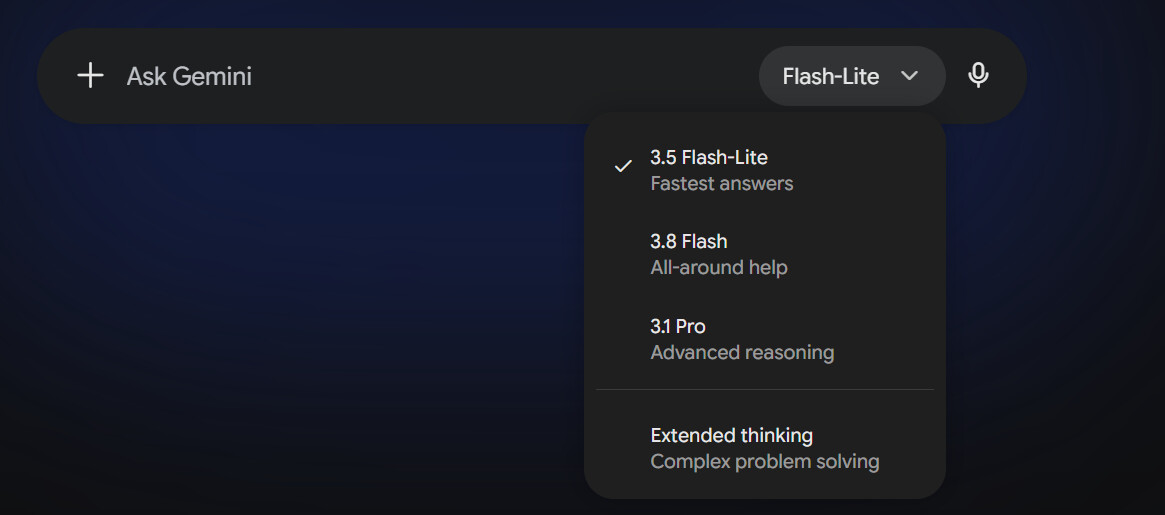Pick the Fastest answers option
Viewport: 1165px width, 515px height.
(x=721, y=184)
